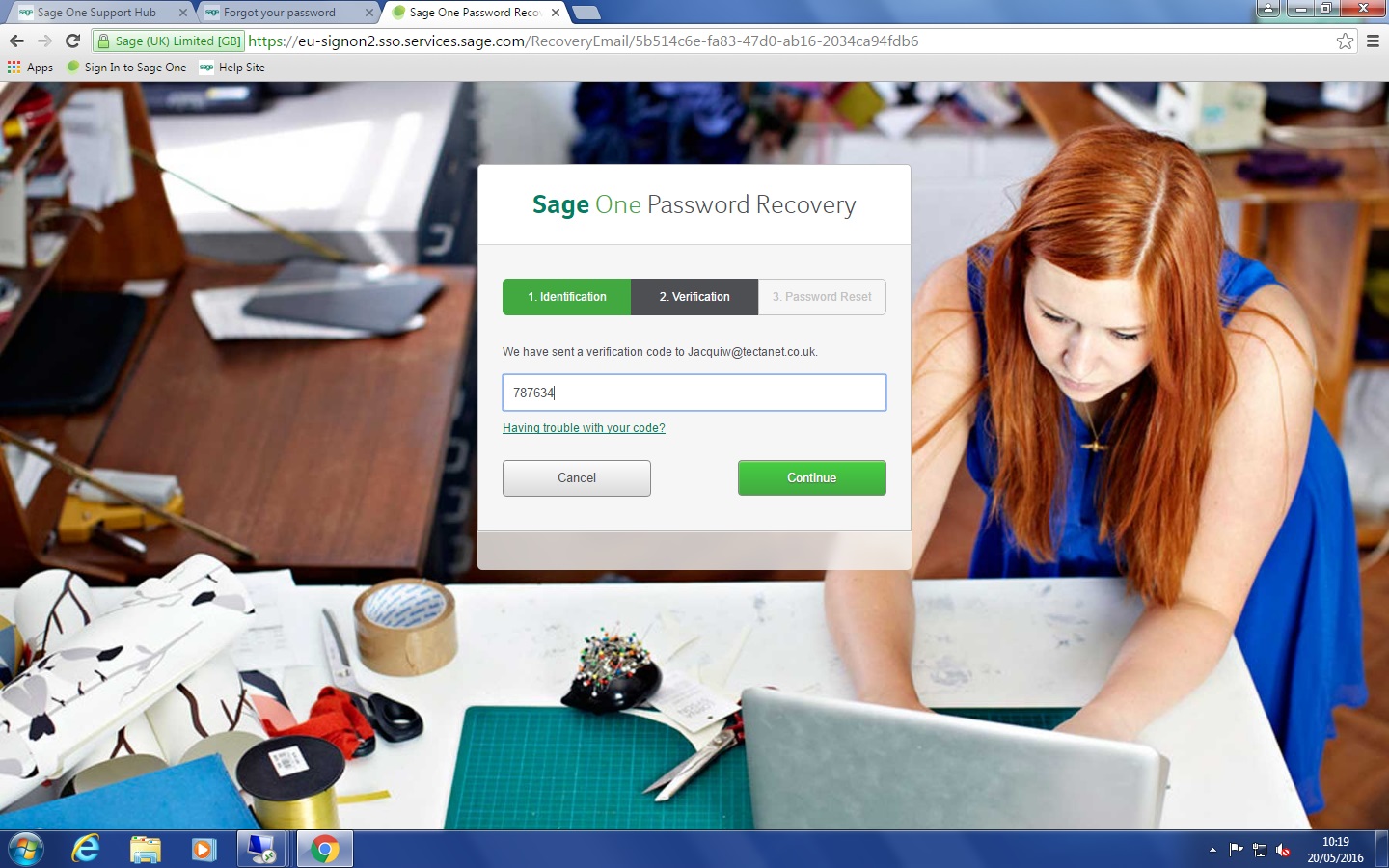This screenshot has height=868, width=1389.
Task: Go forward using the browser forward arrow
Action: tap(44, 41)
